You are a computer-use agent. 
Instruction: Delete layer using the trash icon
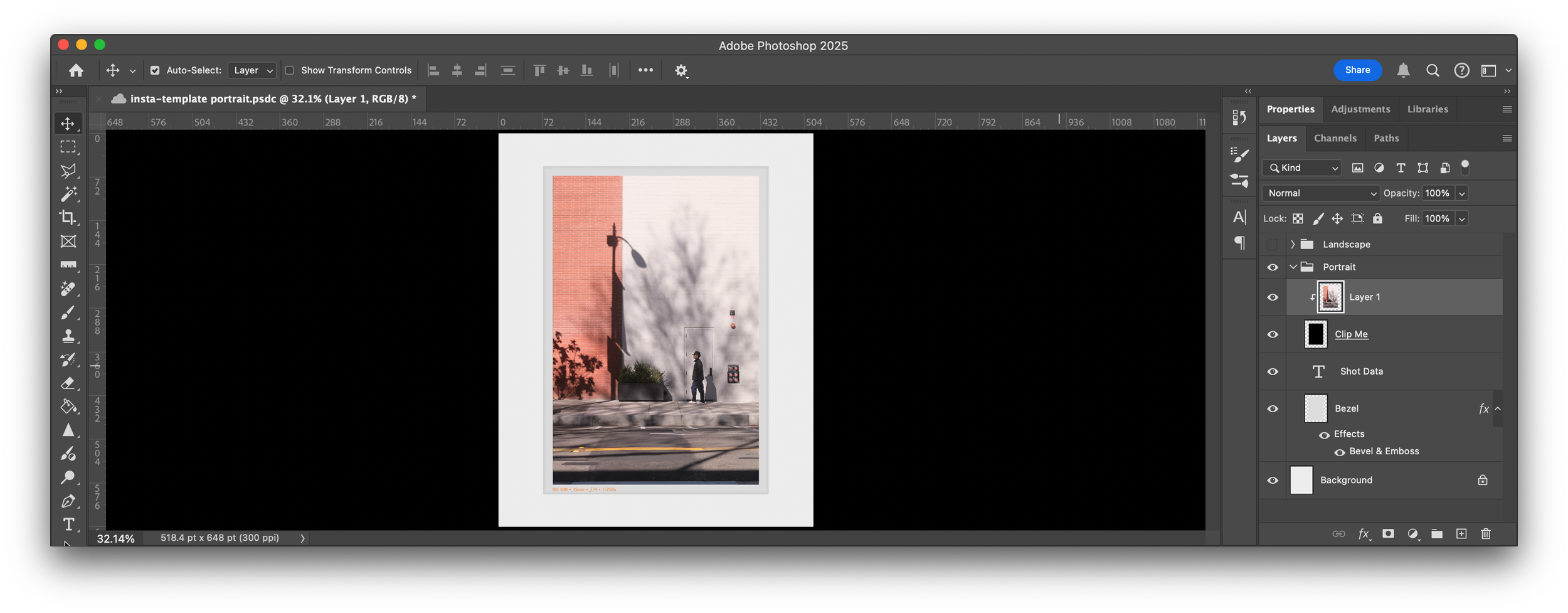[x=1486, y=534]
